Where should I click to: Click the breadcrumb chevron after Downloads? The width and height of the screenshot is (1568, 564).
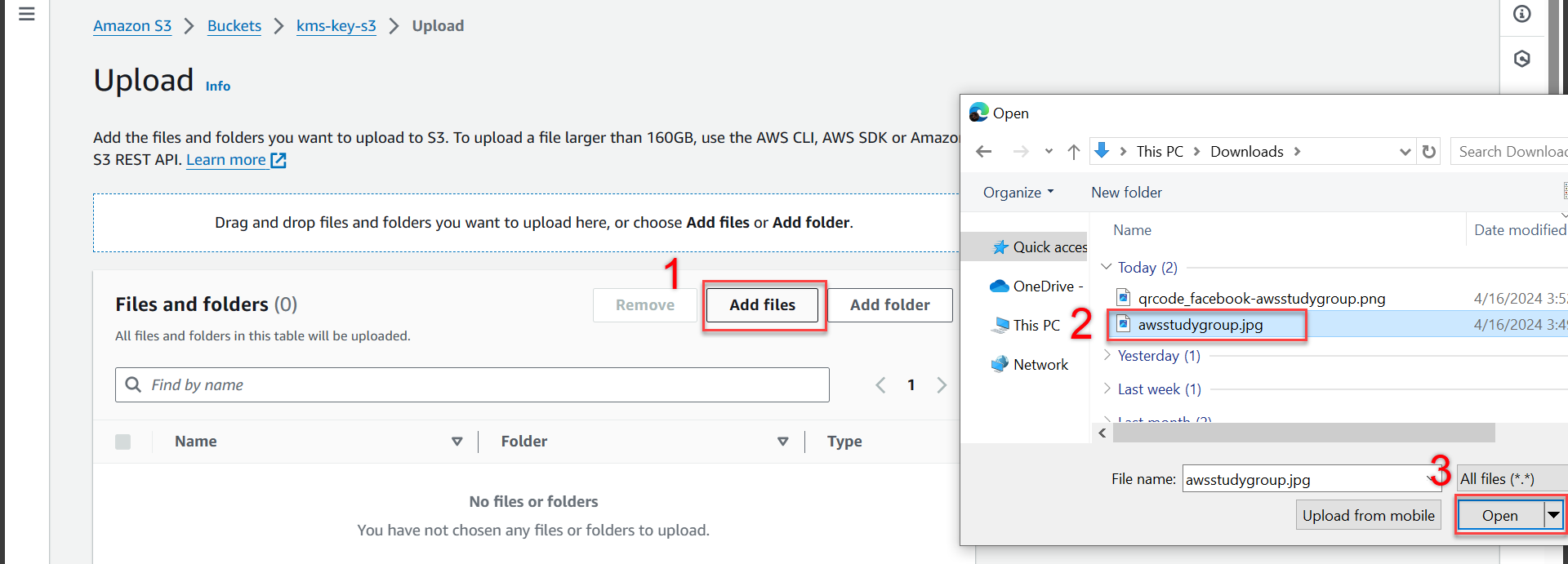[x=1297, y=152]
